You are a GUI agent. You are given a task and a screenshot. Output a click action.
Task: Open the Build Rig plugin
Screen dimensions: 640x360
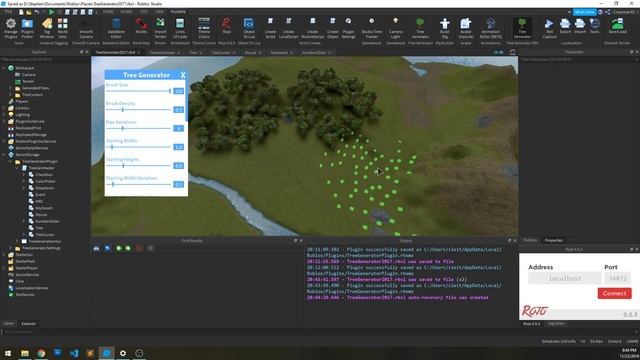[444, 28]
